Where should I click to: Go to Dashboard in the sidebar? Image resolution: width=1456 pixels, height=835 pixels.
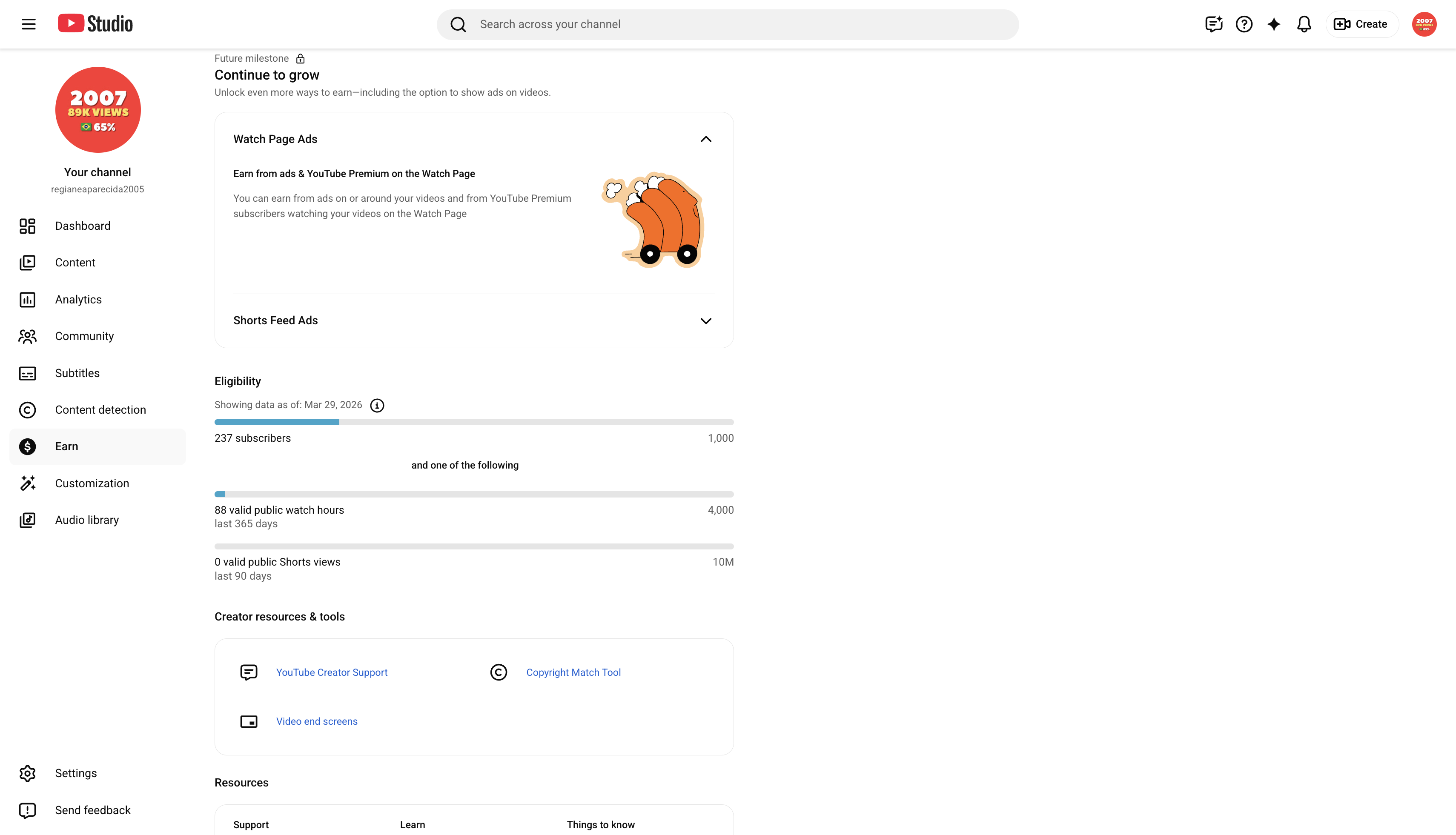tap(97, 226)
